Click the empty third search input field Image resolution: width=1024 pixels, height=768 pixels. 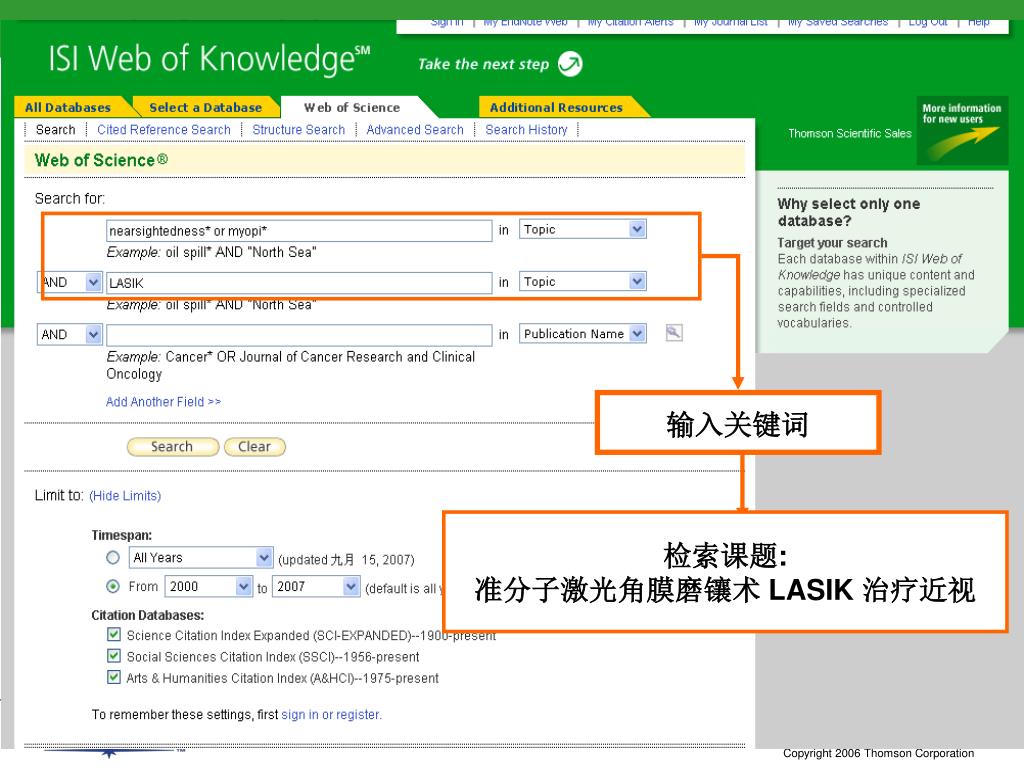click(x=299, y=335)
